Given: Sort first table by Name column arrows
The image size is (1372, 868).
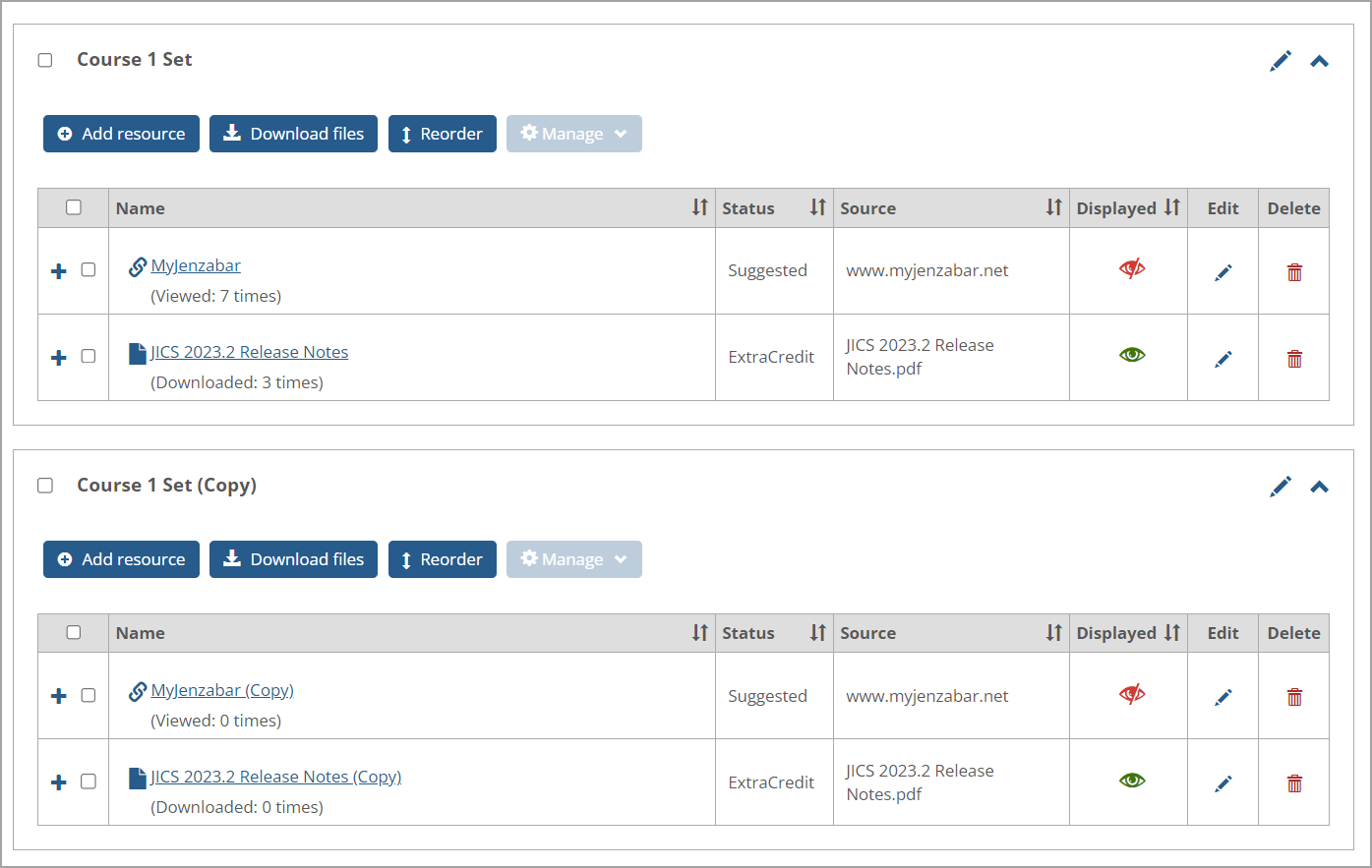Looking at the screenshot, I should [x=699, y=207].
